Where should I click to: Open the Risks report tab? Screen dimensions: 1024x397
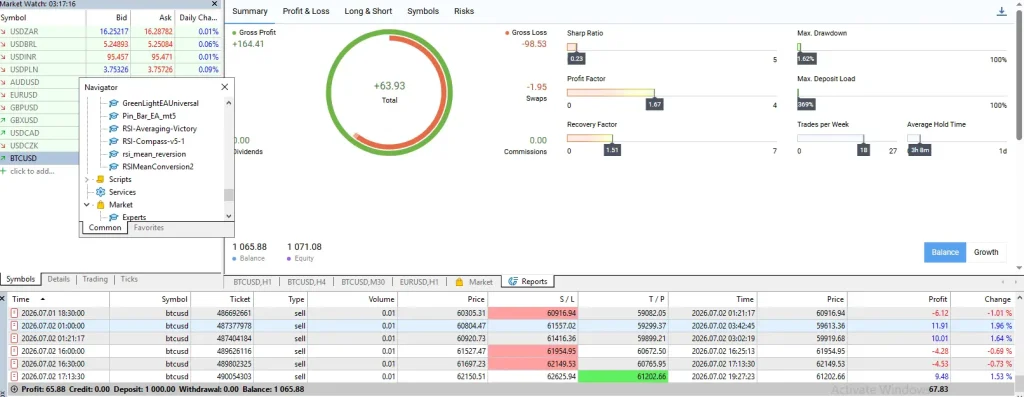(x=464, y=11)
